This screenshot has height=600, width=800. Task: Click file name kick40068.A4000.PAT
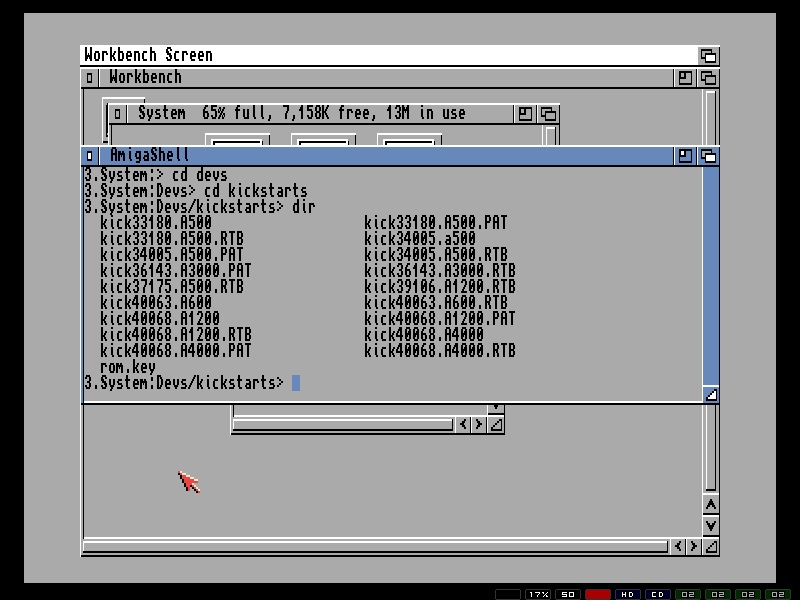coord(176,351)
